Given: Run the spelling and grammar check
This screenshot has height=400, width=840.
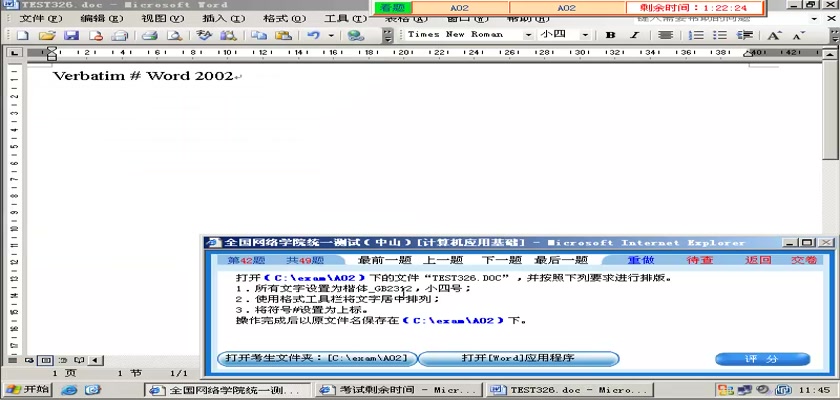Looking at the screenshot, I should (204, 36).
